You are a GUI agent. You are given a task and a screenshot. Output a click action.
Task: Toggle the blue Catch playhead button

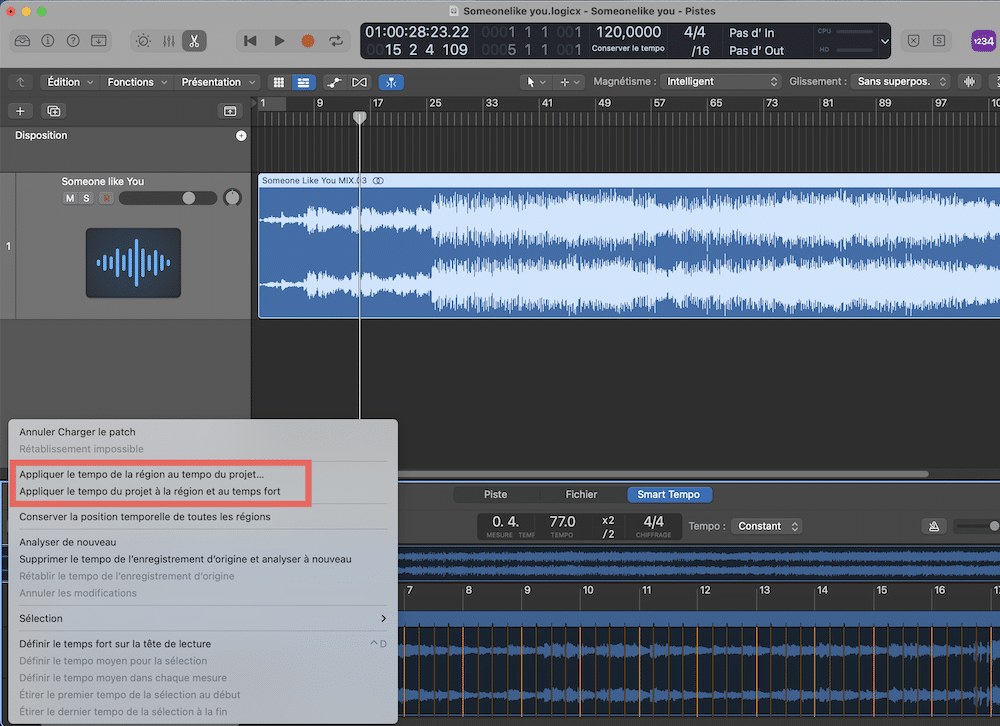point(391,82)
